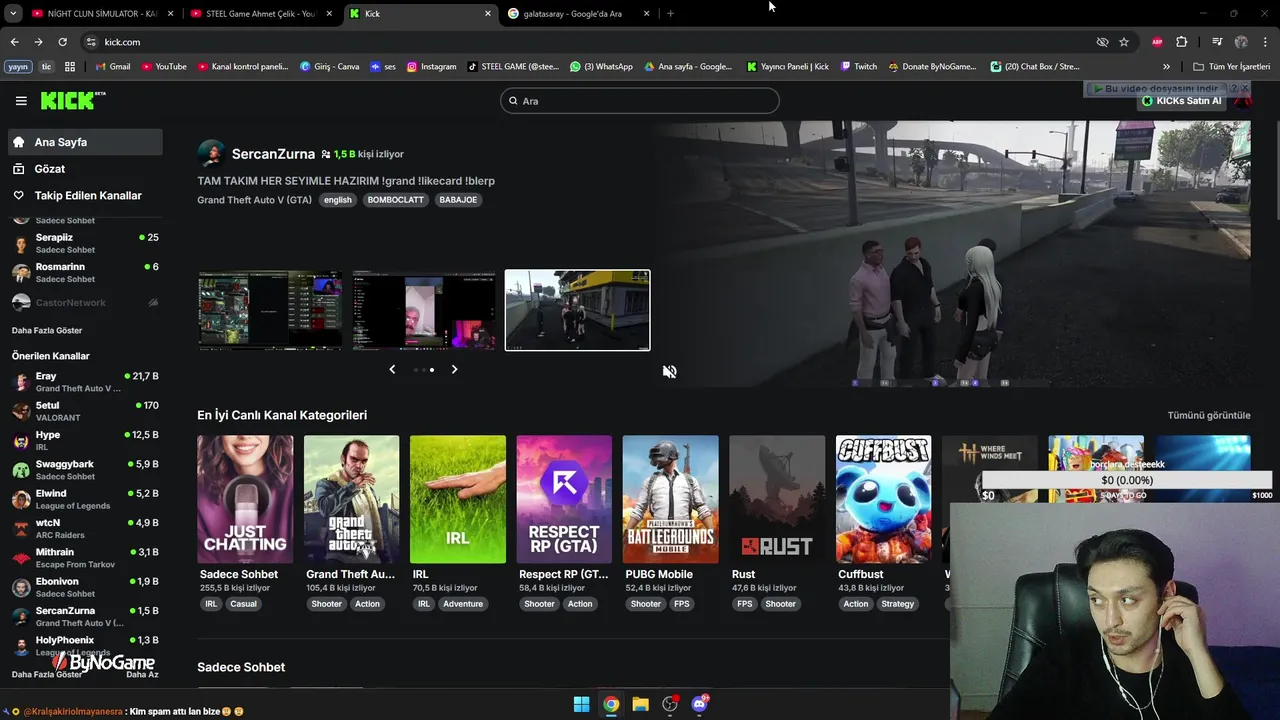The image size is (1280, 720).
Task: Click the english tag
Action: (338, 200)
